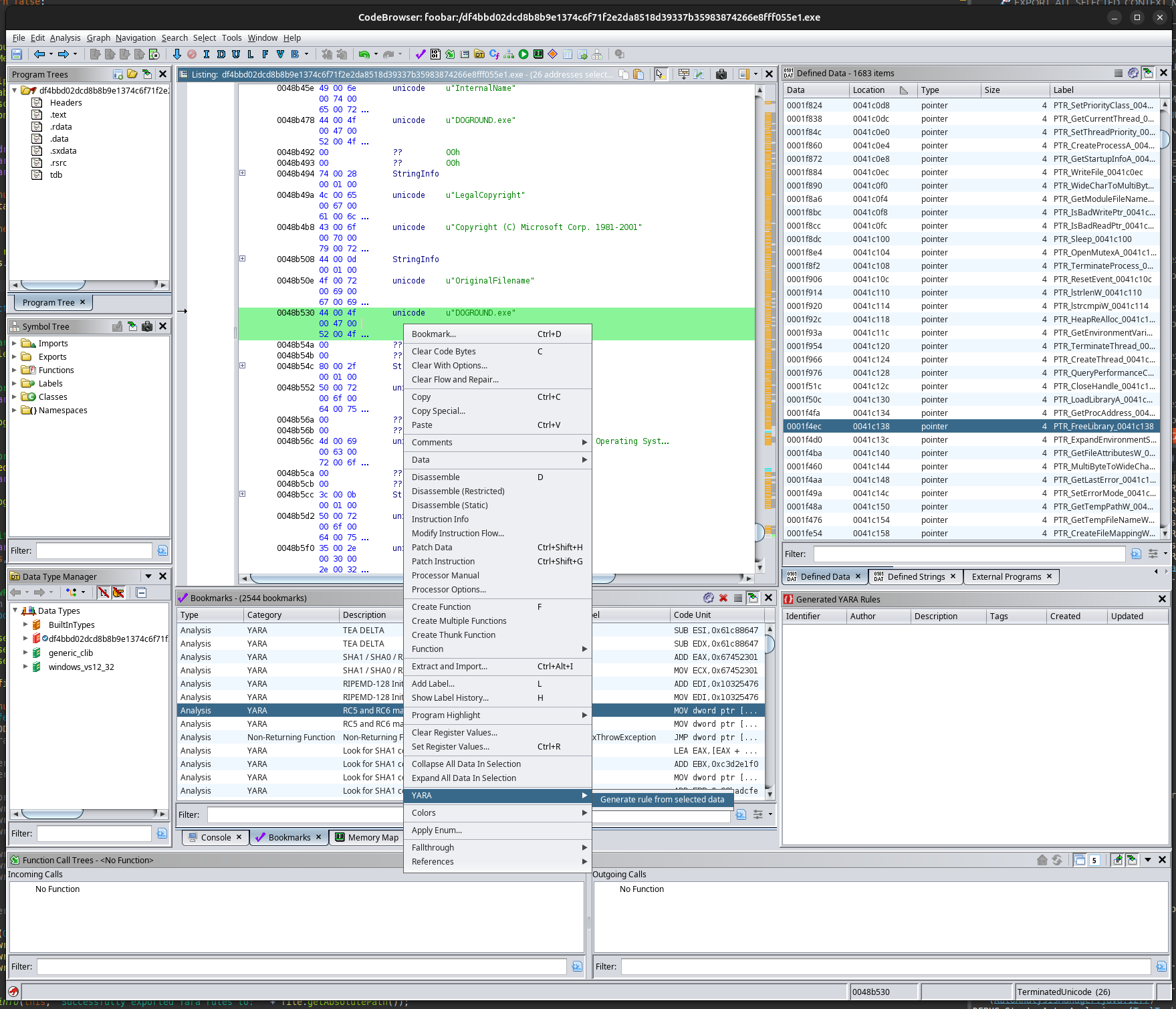Toggle the Listing mouse hover mode icon

(661, 74)
